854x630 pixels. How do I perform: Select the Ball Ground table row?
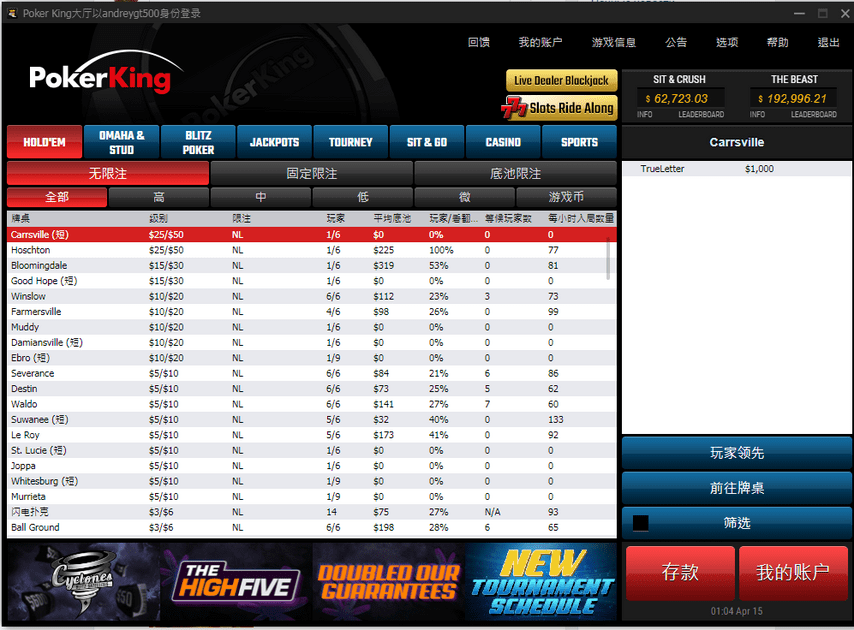312,528
